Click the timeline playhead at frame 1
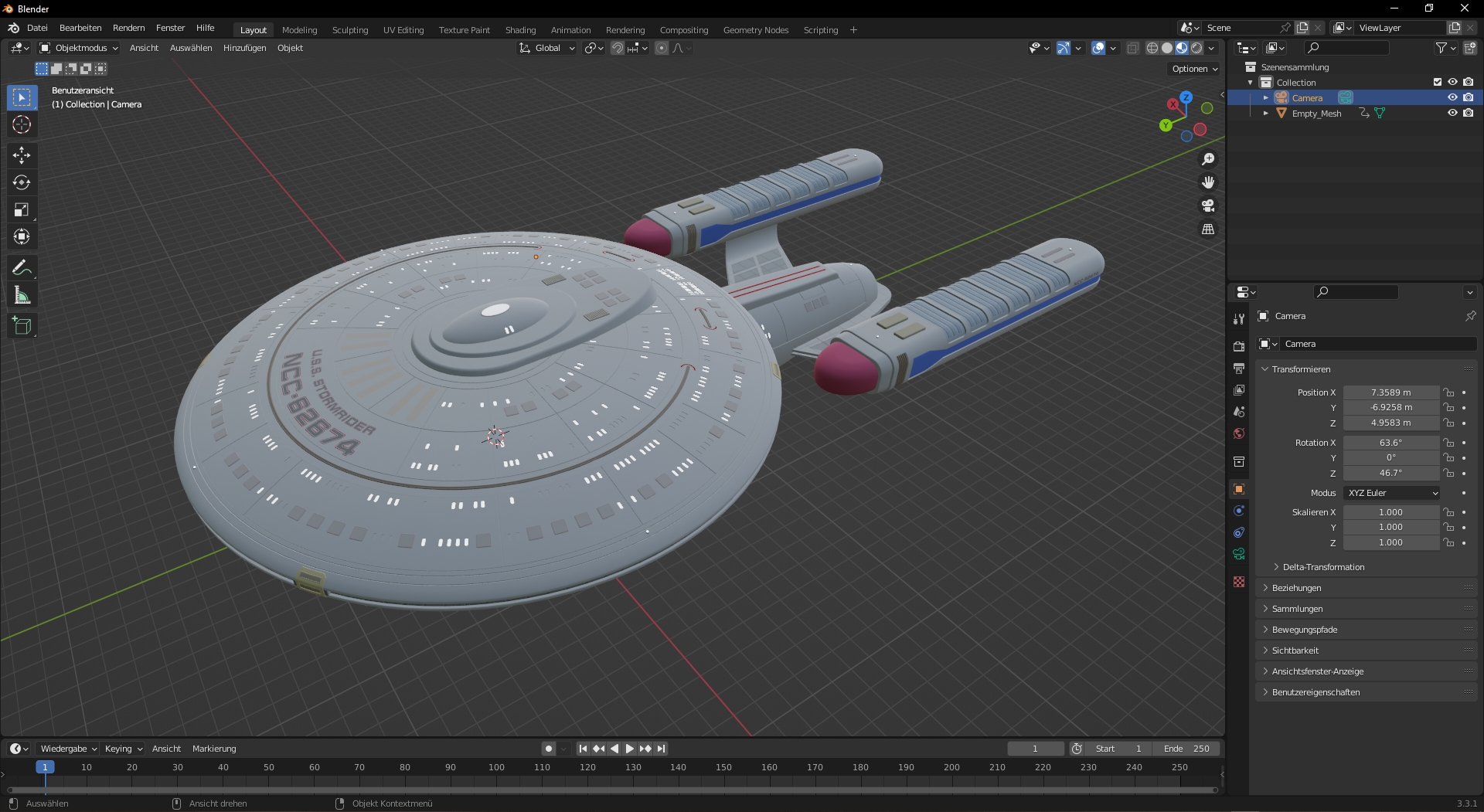This screenshot has width=1484, height=812. point(45,767)
